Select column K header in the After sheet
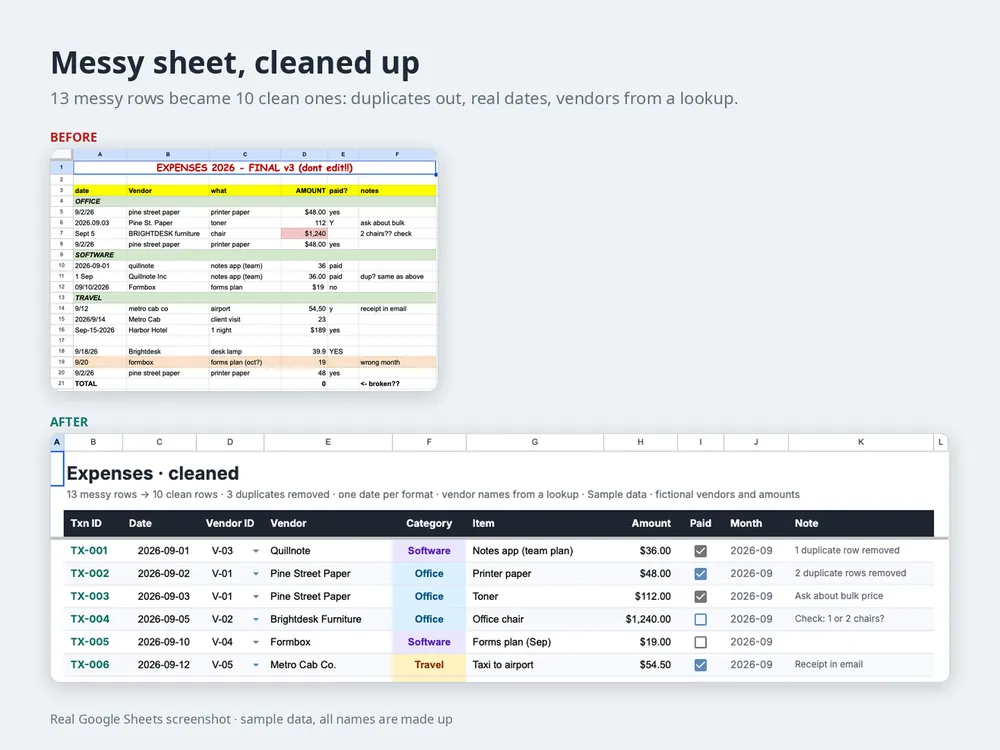Image resolution: width=1000 pixels, height=750 pixels. 861,442
